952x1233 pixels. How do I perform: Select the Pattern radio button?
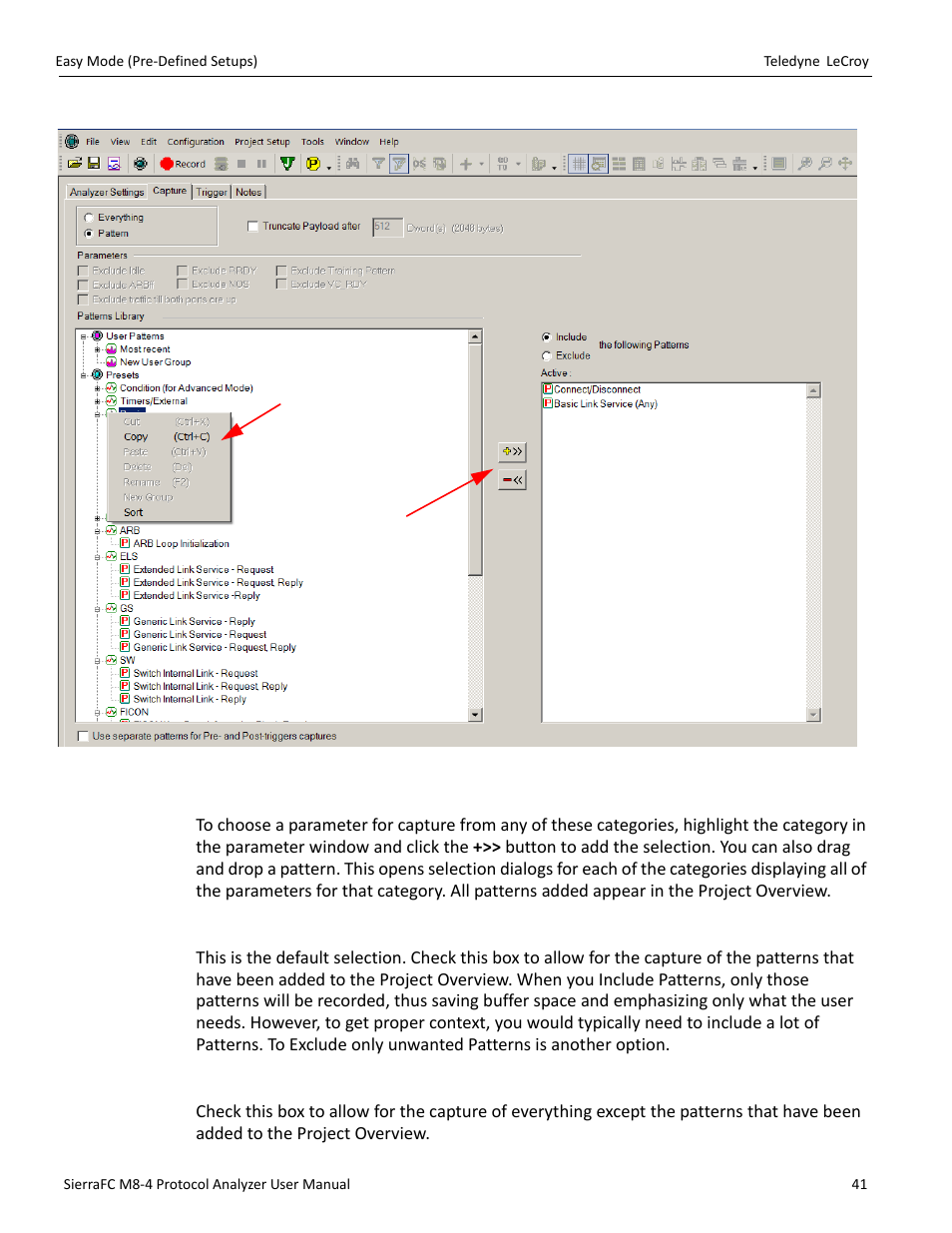[89, 234]
